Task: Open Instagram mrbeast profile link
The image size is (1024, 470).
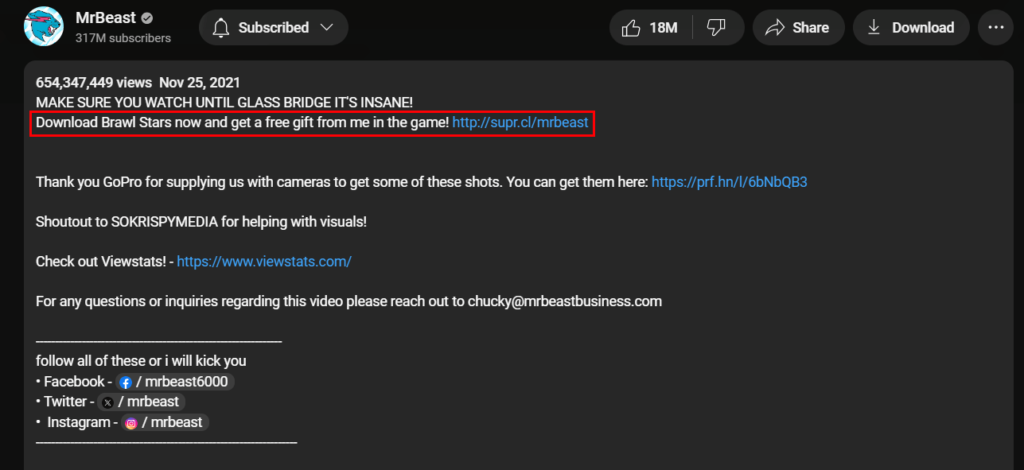Action: coord(165,422)
